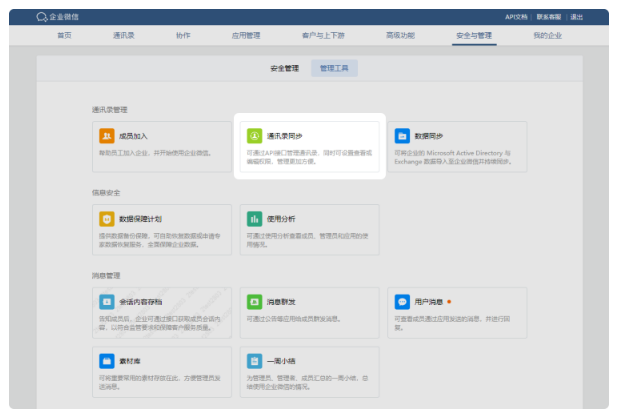Go to the 应用管理 navigation tab
The height and width of the screenshot is (419, 619).
point(246,35)
